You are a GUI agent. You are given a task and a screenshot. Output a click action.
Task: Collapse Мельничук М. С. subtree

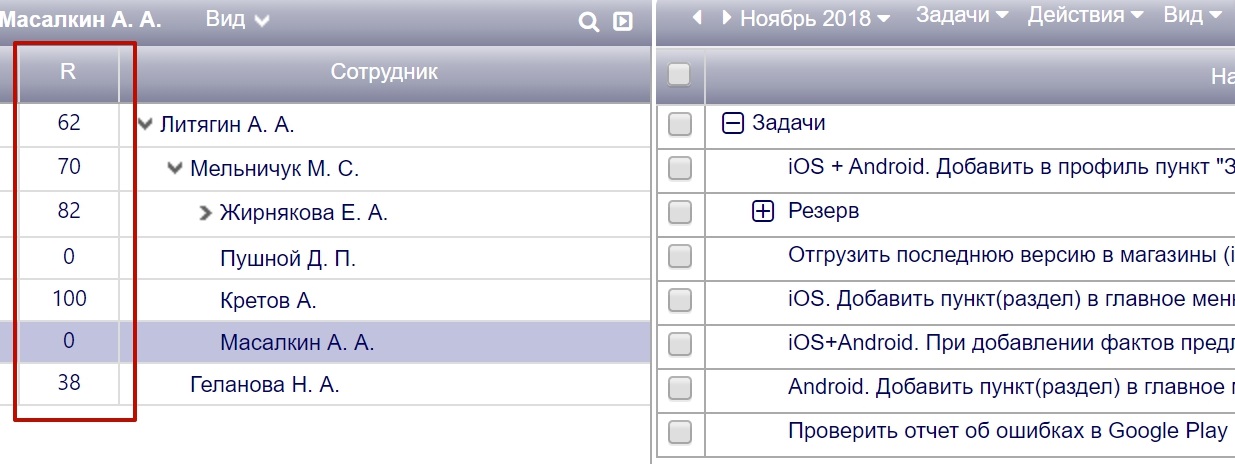(x=176, y=168)
